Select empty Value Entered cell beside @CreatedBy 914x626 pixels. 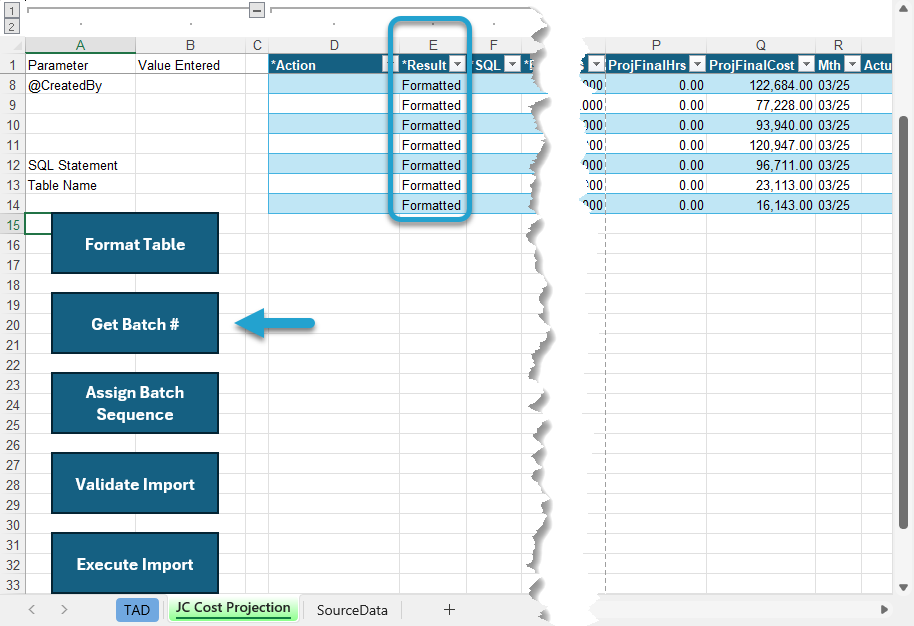(x=190, y=85)
